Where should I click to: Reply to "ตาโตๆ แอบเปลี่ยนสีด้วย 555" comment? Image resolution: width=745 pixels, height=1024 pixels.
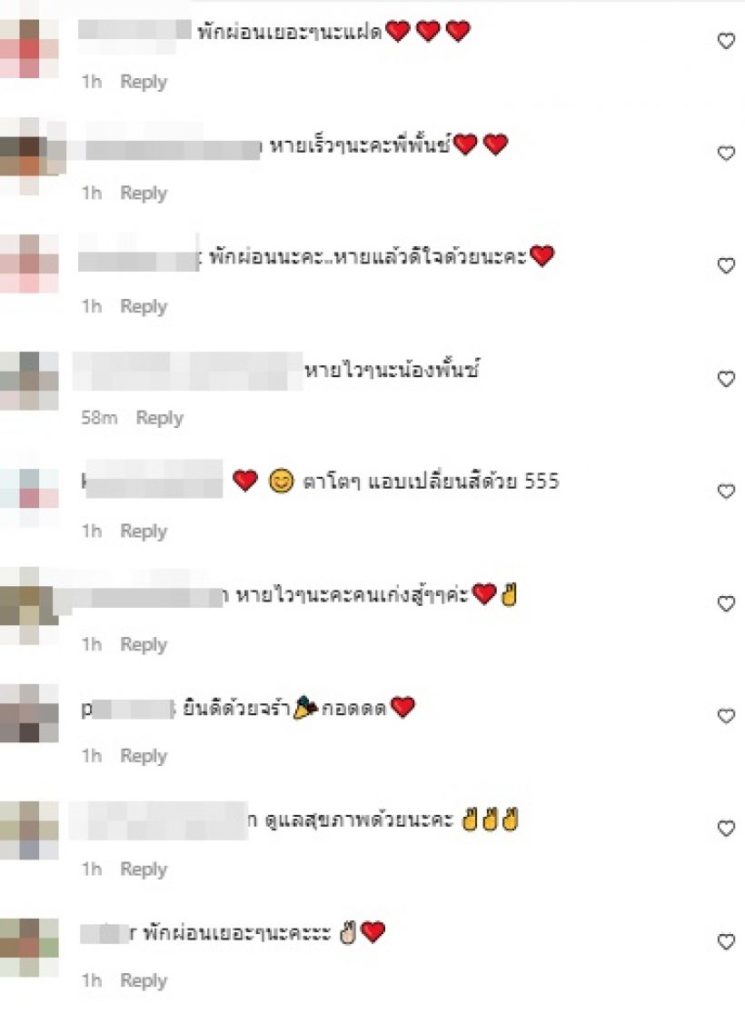pyautogui.click(x=144, y=532)
